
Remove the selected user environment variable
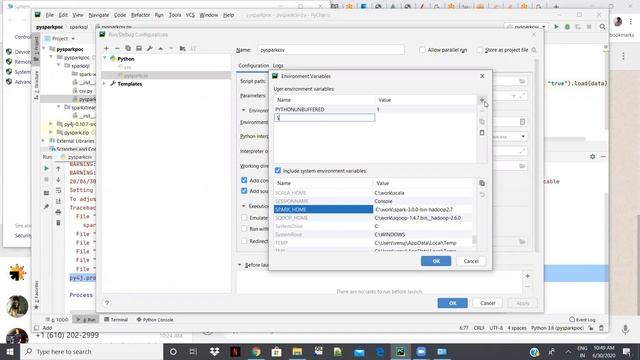pos(482,111)
